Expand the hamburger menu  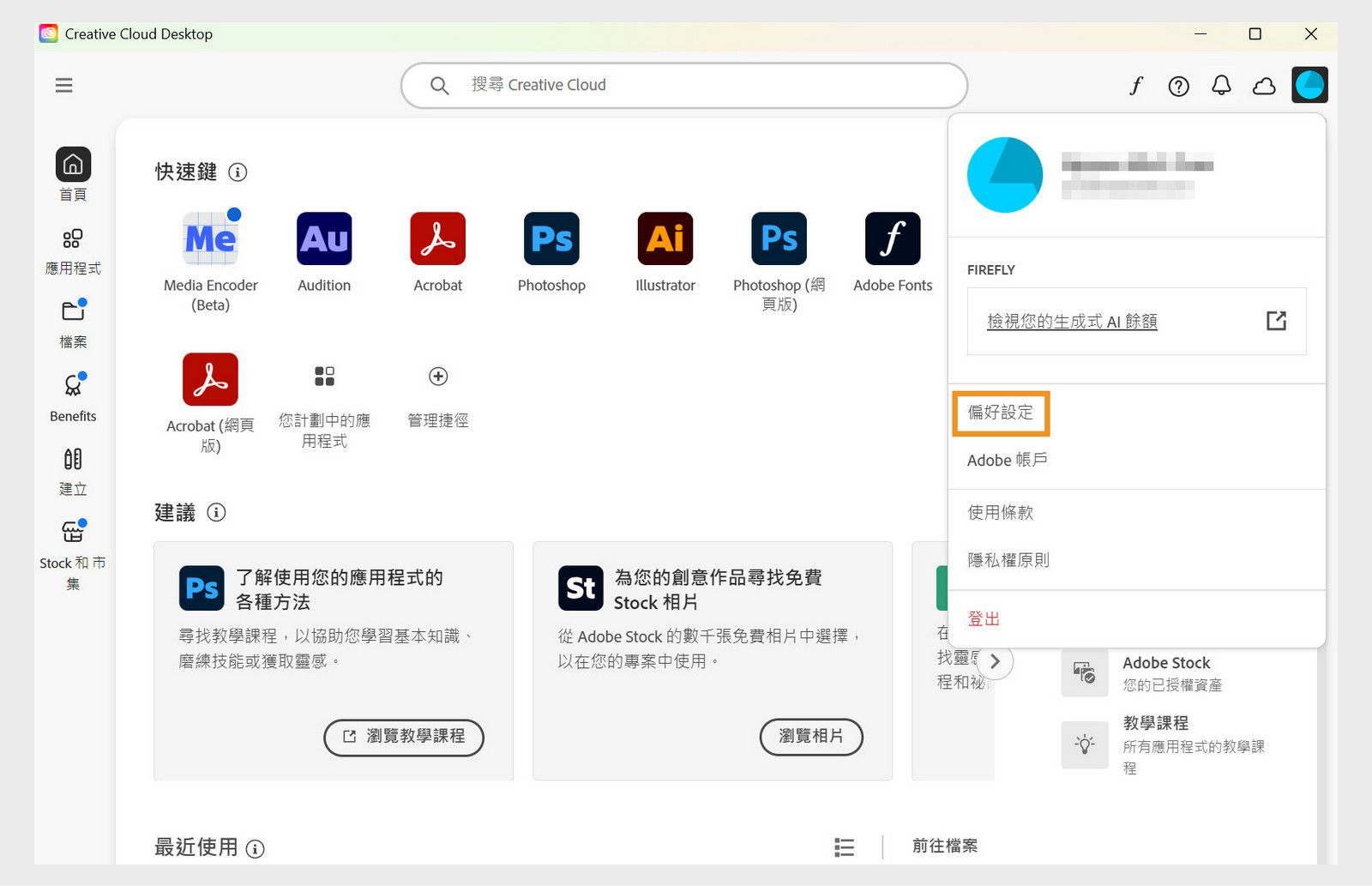click(63, 85)
